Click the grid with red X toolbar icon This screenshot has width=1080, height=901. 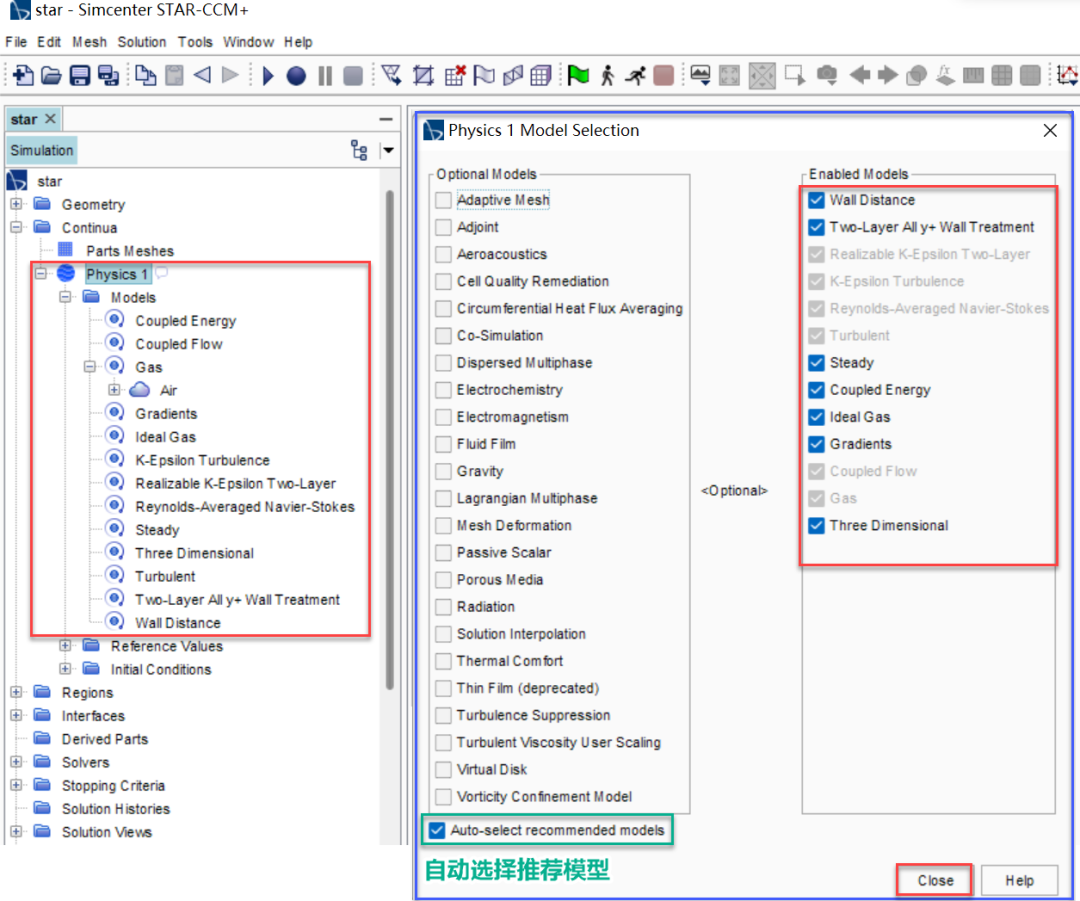click(x=455, y=75)
